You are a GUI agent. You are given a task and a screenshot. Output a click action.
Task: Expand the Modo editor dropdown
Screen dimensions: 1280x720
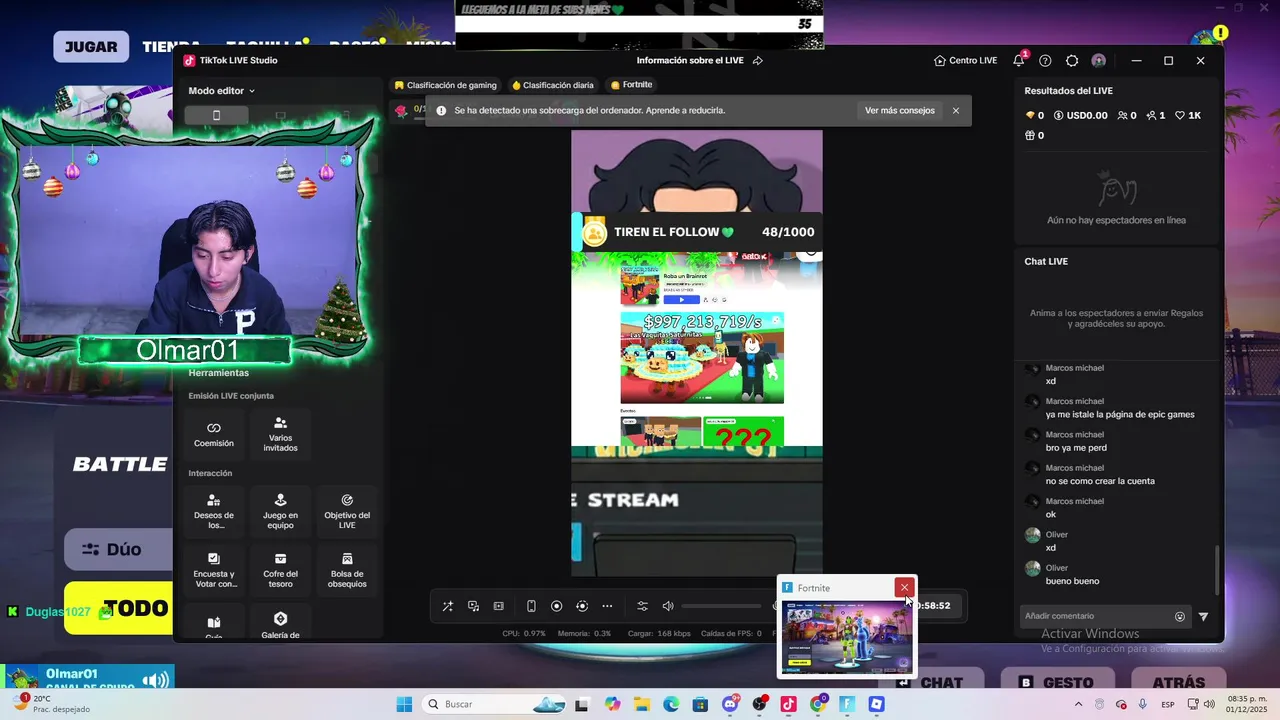(x=221, y=91)
